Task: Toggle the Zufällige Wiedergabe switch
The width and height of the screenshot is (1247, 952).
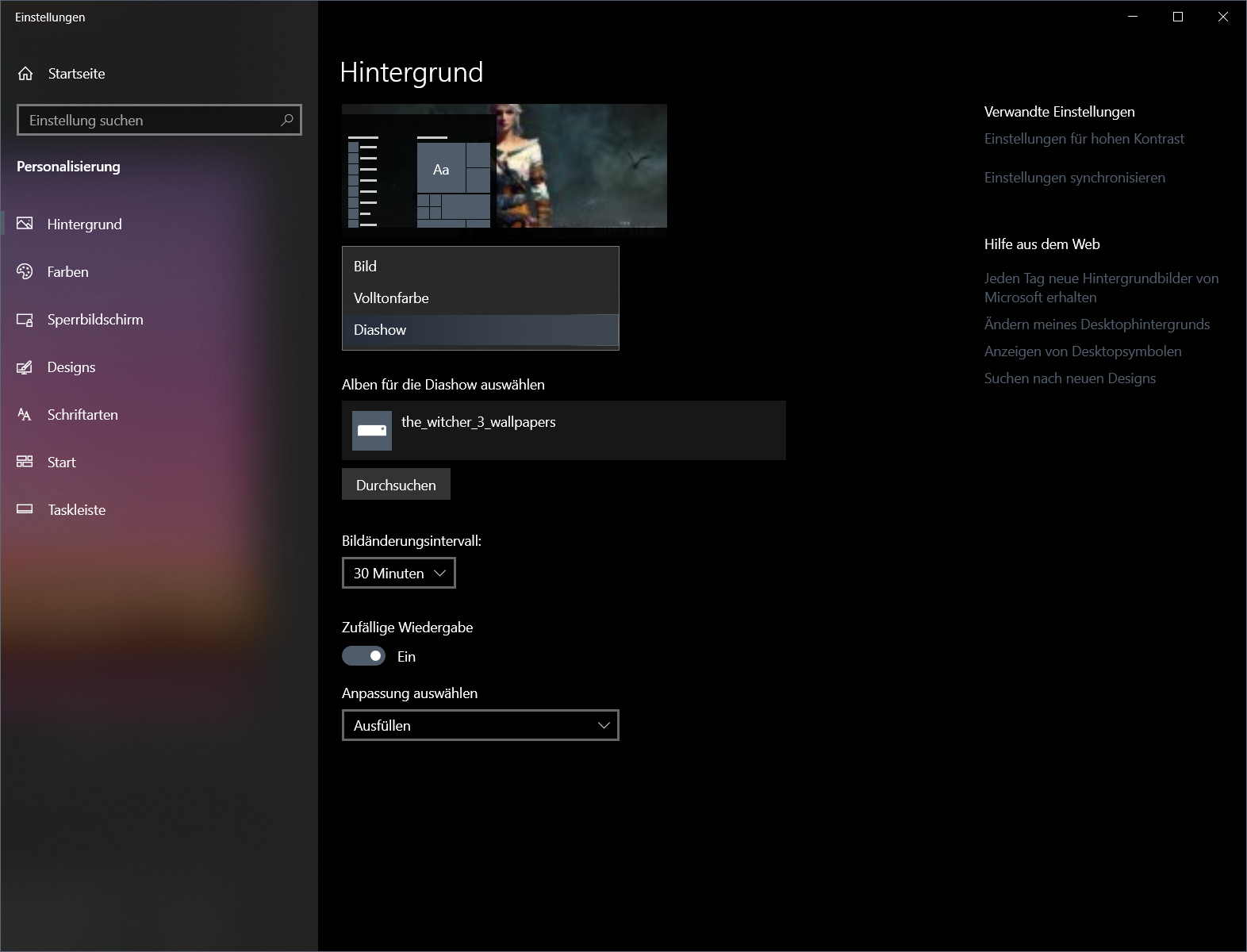Action: coord(363,656)
